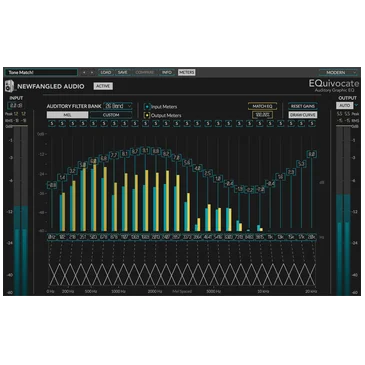This screenshot has width=365, height=365.
Task: Open the MODERN style dropdown
Action: point(338,72)
